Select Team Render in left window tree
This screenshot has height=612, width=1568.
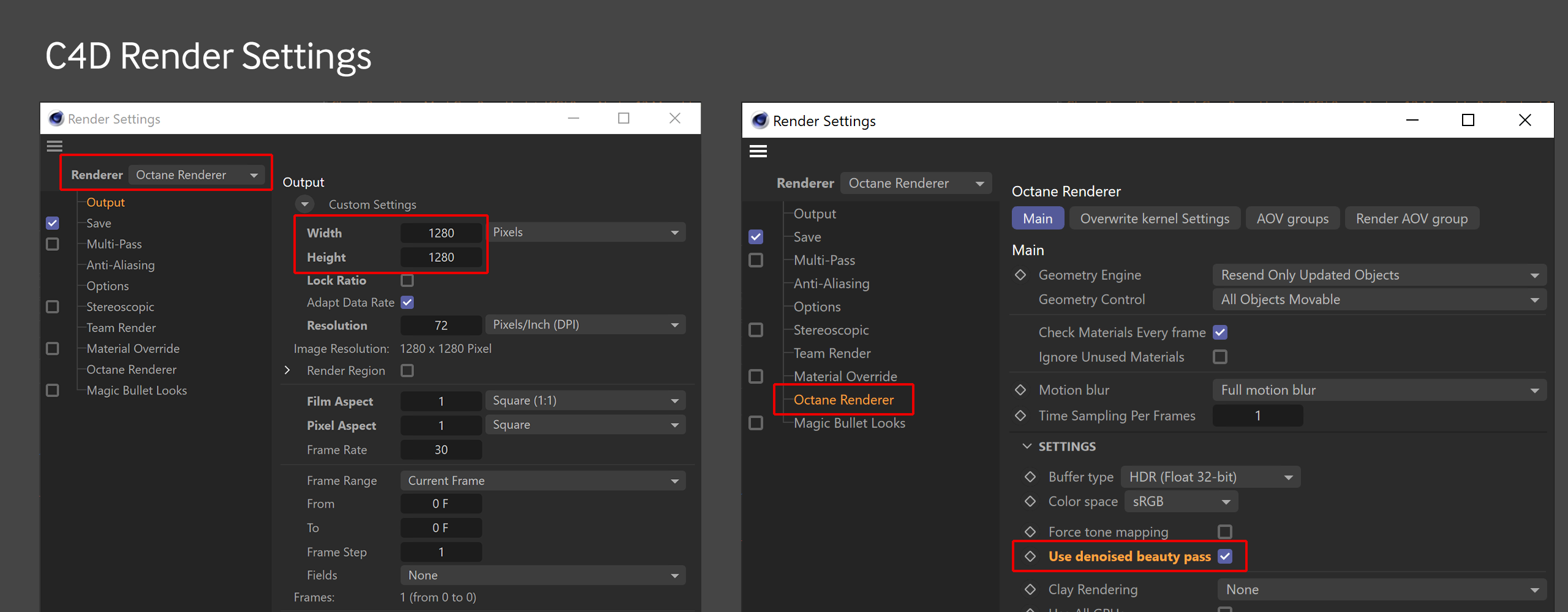[x=121, y=327]
